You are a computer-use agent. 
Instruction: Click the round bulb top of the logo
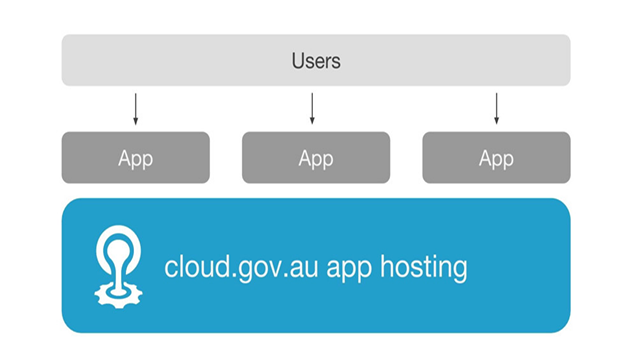tap(118, 248)
